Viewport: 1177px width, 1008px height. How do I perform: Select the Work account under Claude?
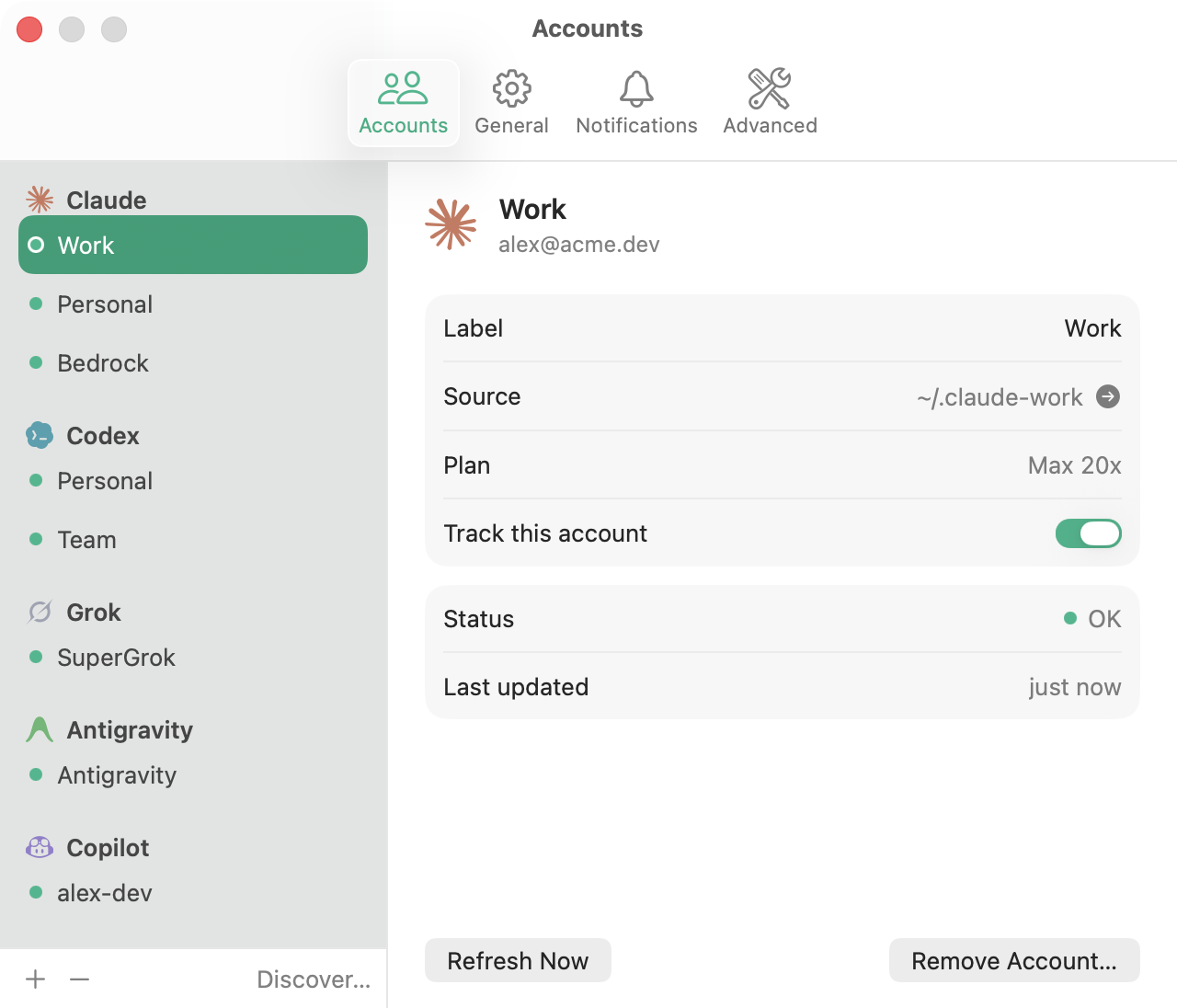tap(193, 245)
